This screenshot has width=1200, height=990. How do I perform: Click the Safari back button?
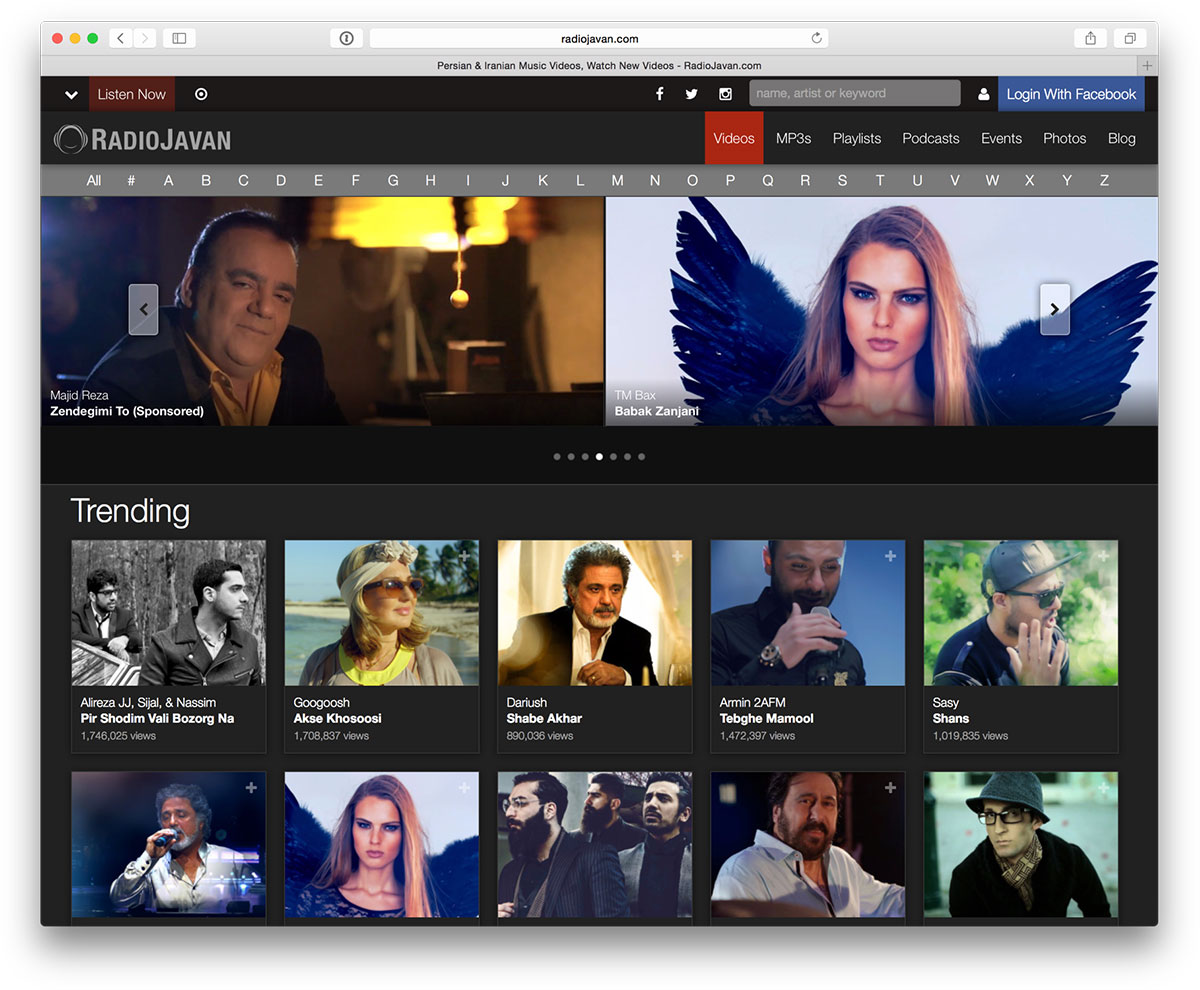[x=121, y=38]
